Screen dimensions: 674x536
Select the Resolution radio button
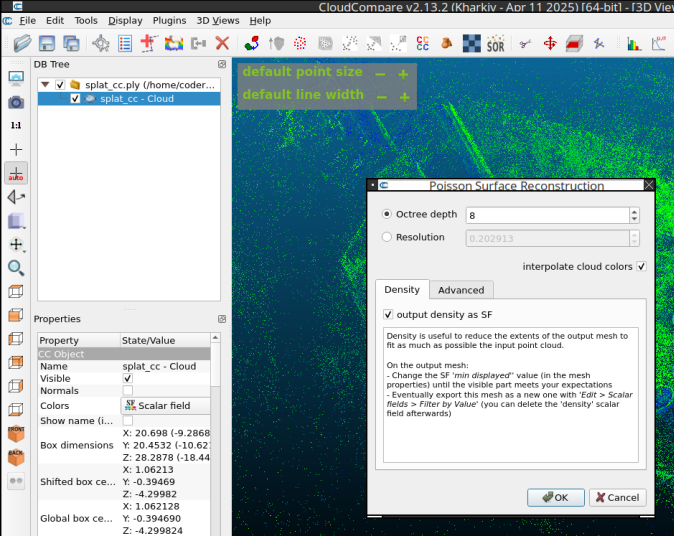(x=388, y=238)
